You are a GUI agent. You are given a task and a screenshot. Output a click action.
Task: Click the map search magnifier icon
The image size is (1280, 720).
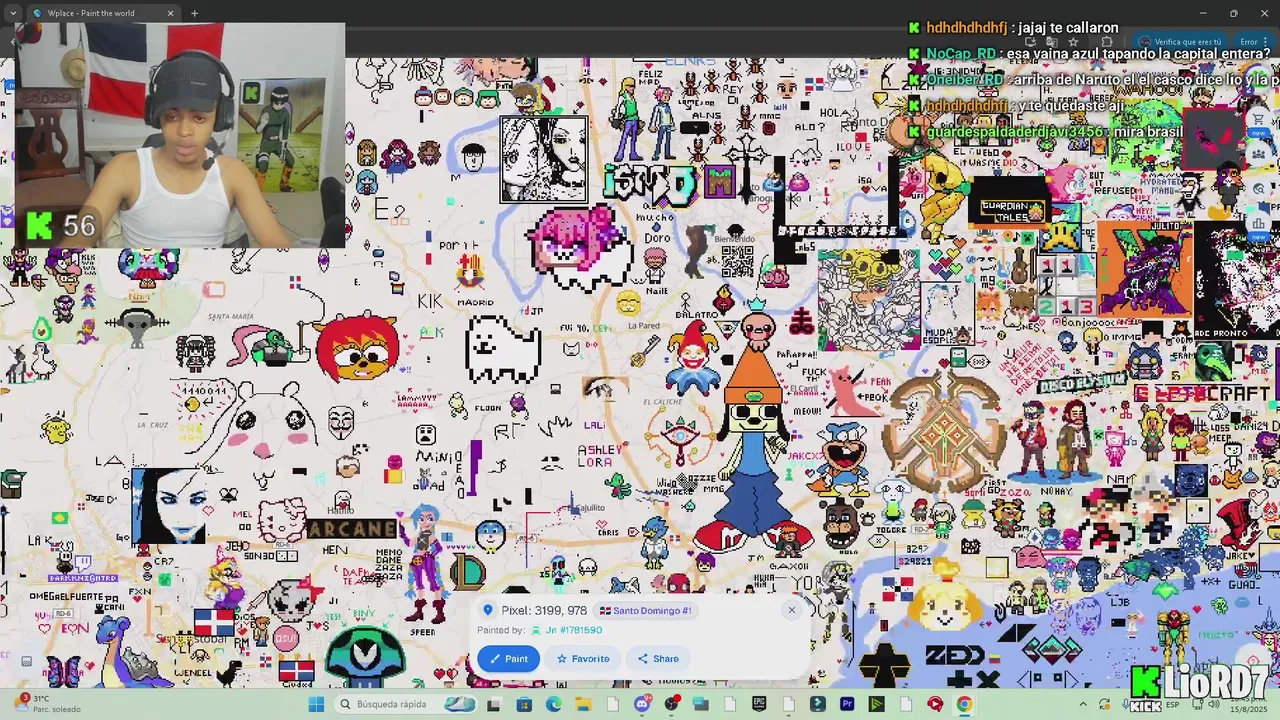pos(1258,188)
